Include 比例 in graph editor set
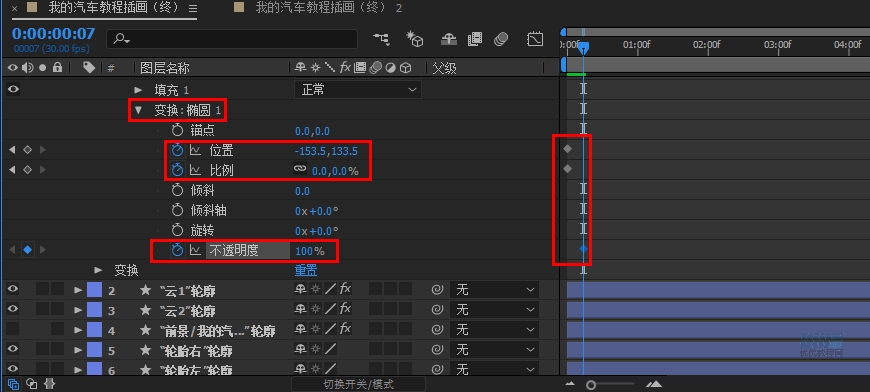Viewport: 870px width, 392px height. pos(195,170)
